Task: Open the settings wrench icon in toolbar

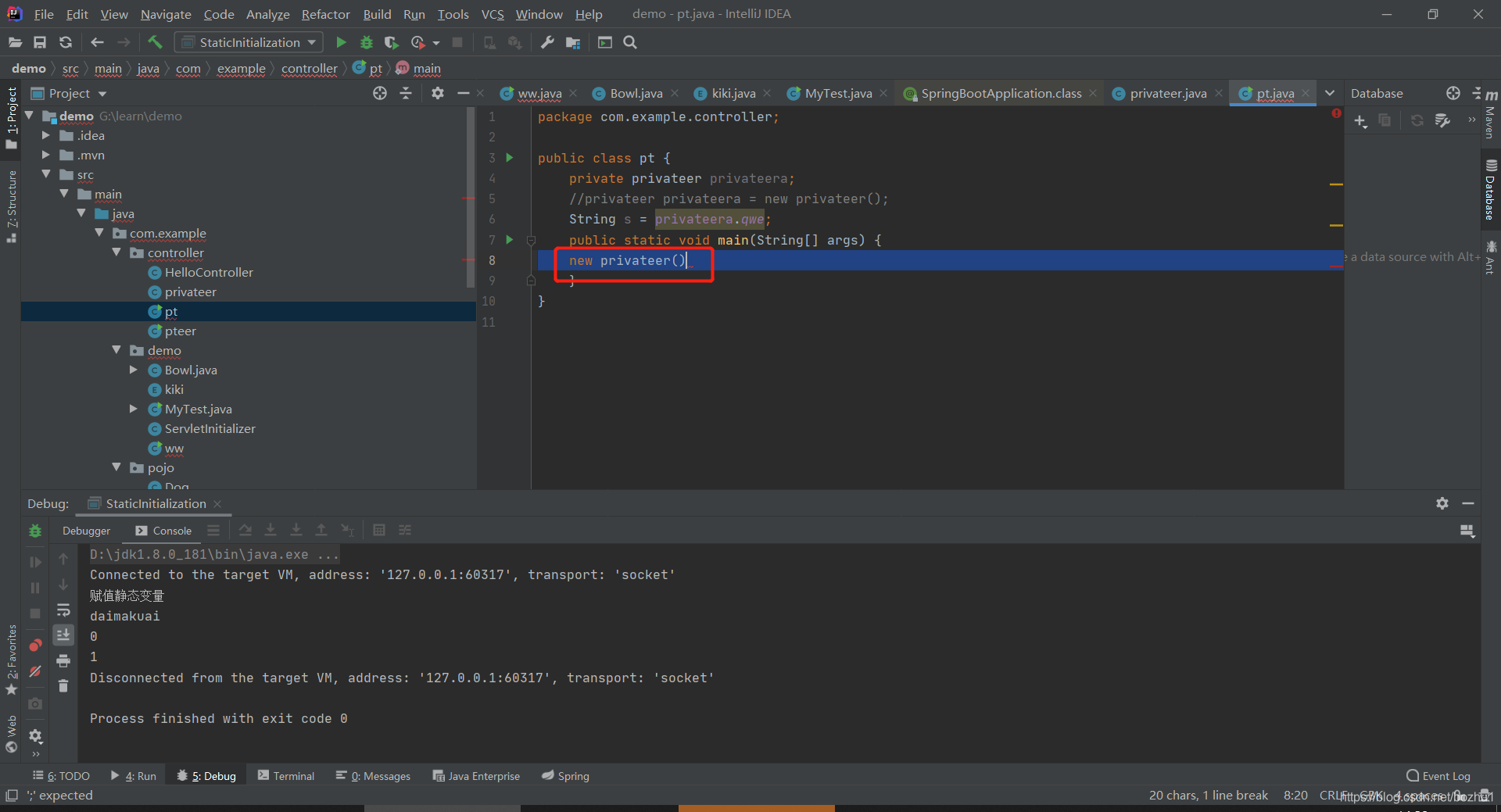Action: point(547,42)
